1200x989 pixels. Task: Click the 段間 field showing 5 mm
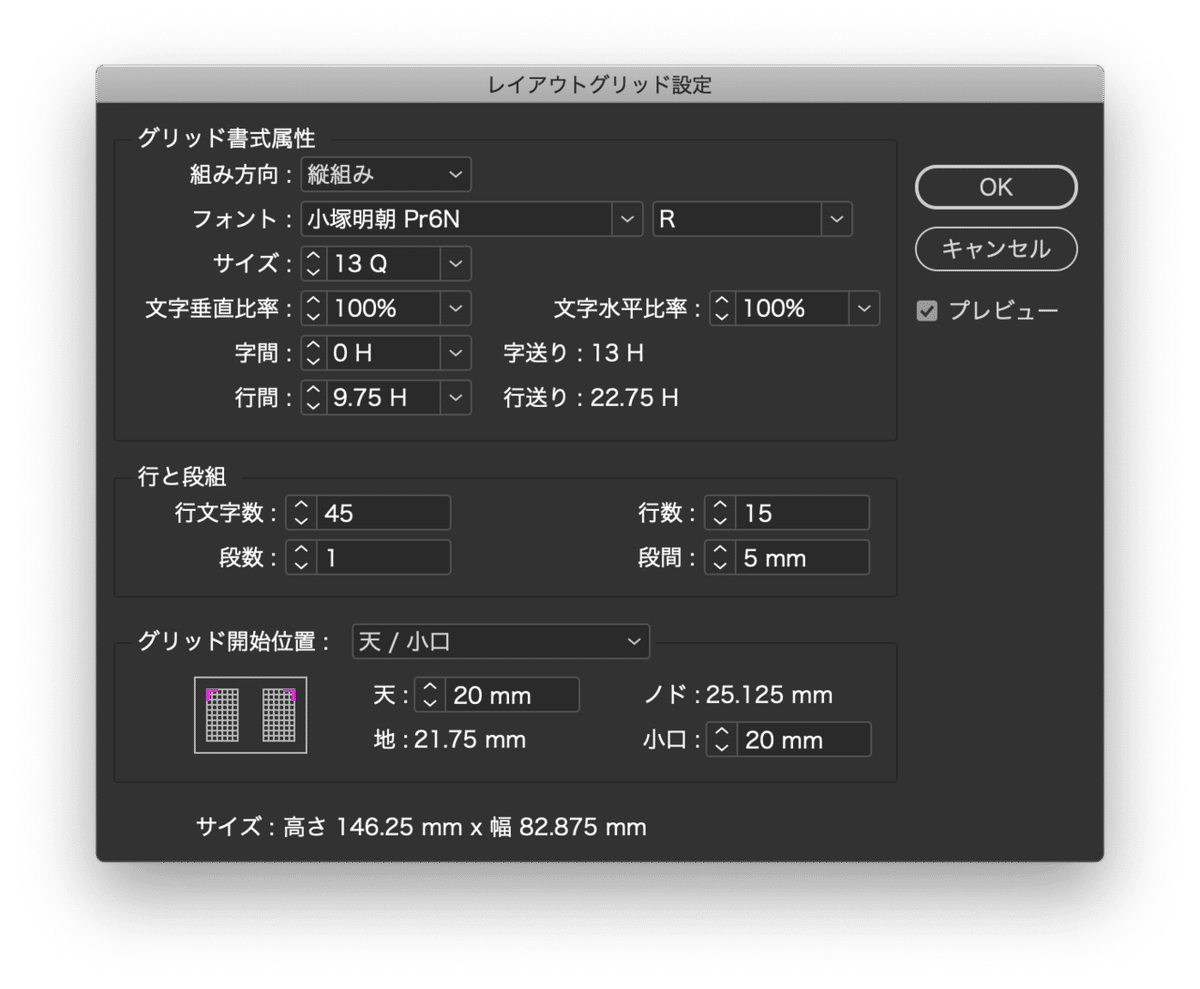[x=803, y=557]
